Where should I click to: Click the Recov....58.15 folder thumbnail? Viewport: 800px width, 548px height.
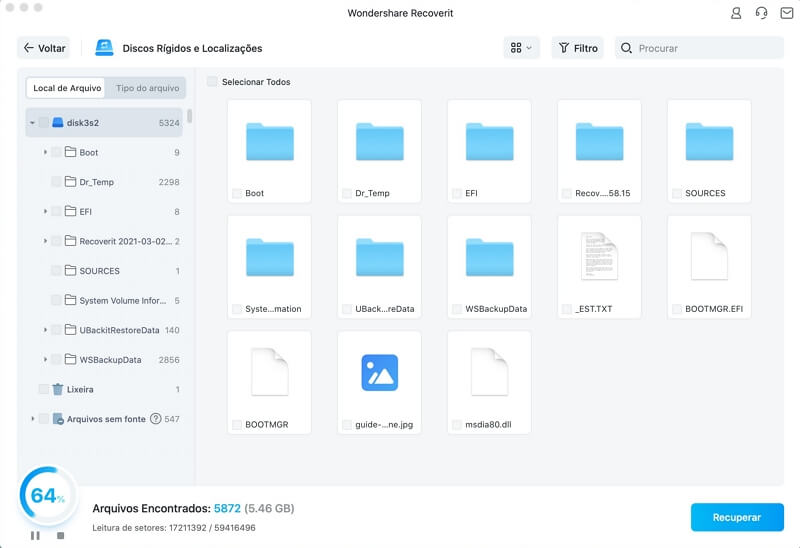point(599,142)
